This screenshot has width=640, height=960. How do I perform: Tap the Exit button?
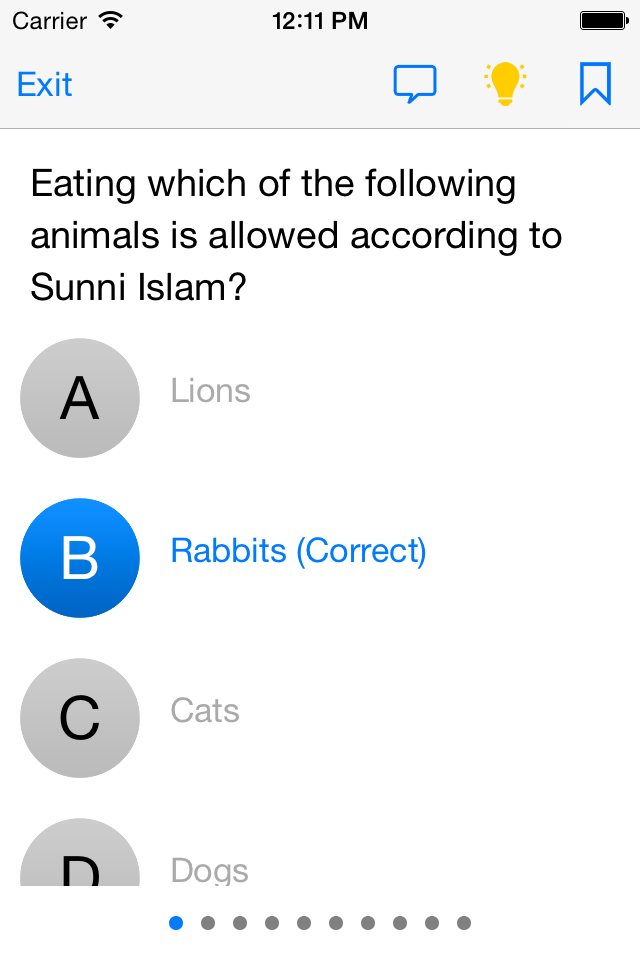45,85
